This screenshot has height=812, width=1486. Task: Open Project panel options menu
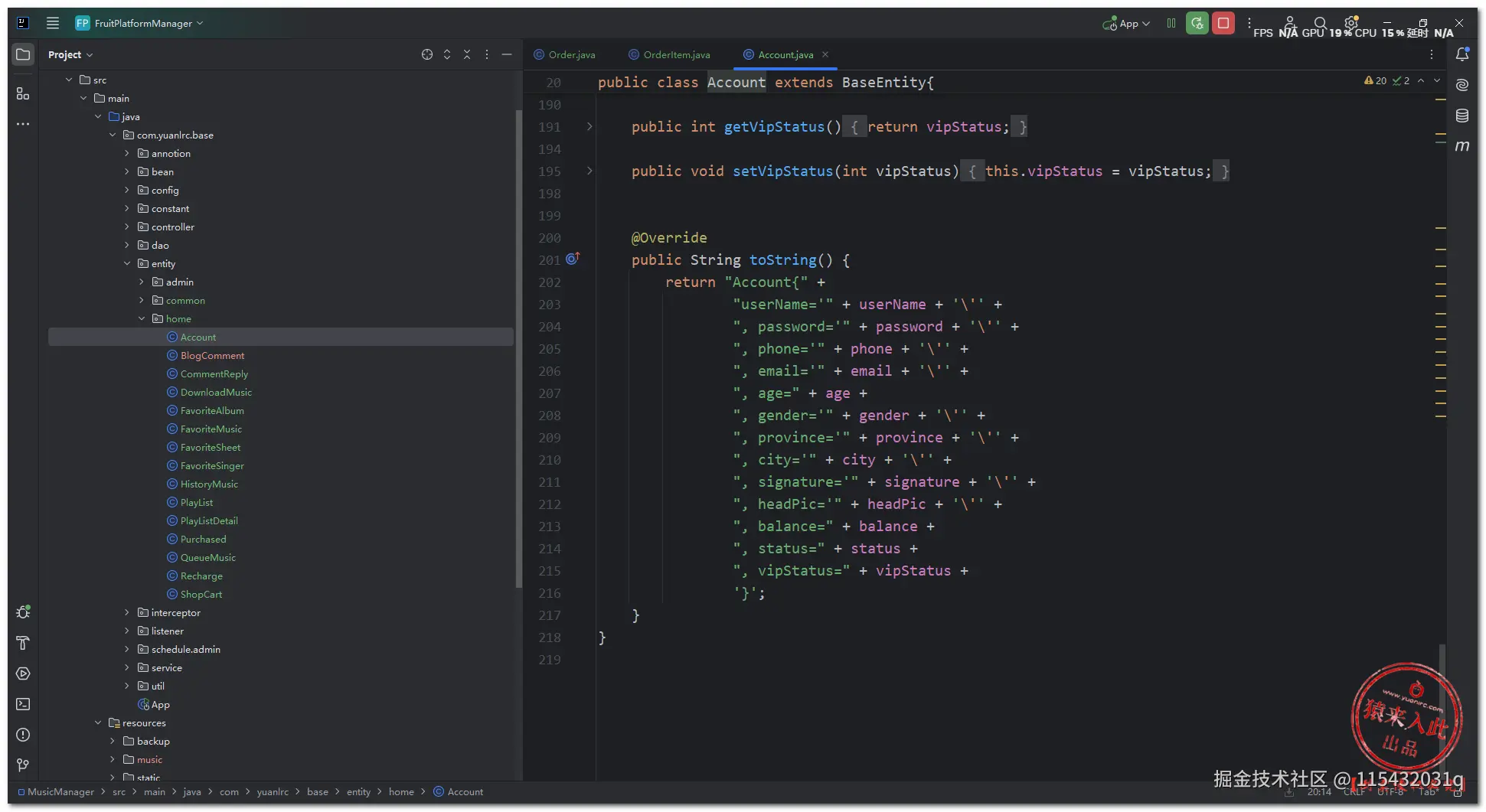[x=487, y=54]
